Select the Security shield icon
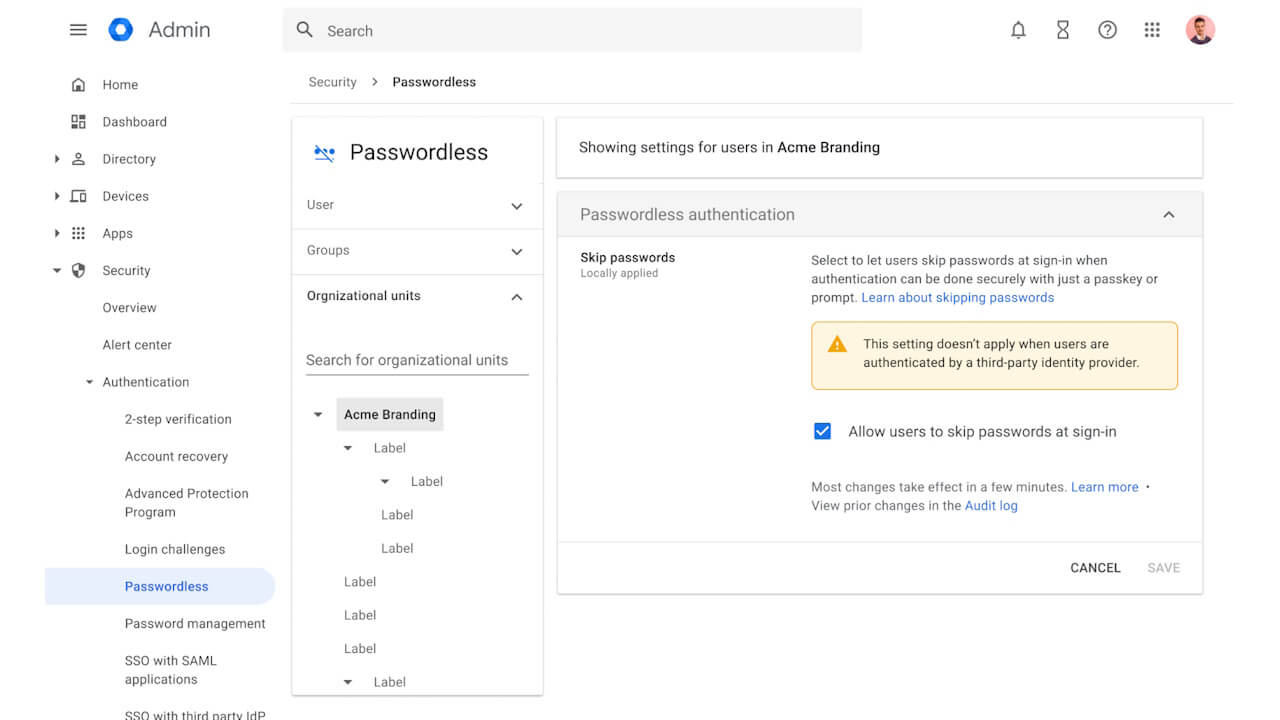1280x720 pixels. [x=78, y=270]
